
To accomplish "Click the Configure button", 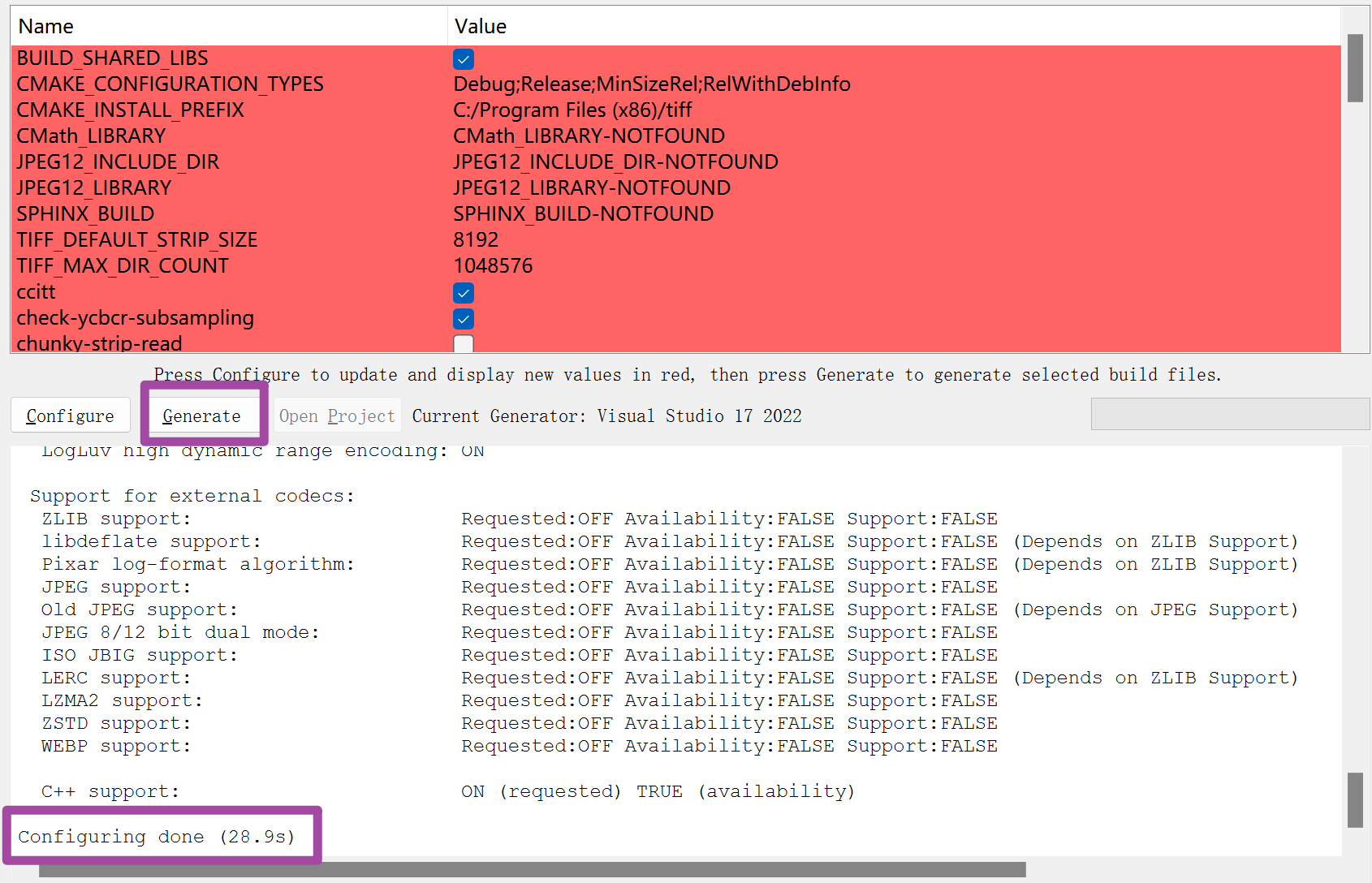I will pyautogui.click(x=70, y=415).
